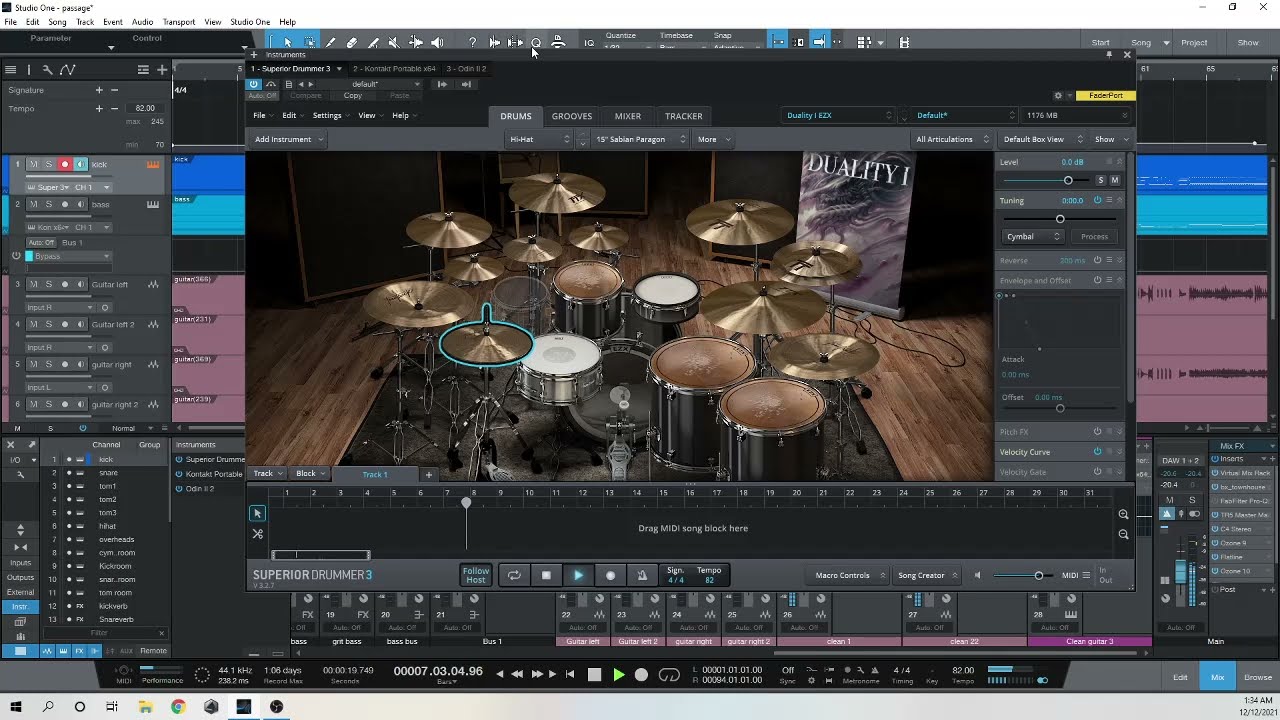Click the Copy button under preset bar
This screenshot has height=720, width=1280.
[x=353, y=96]
